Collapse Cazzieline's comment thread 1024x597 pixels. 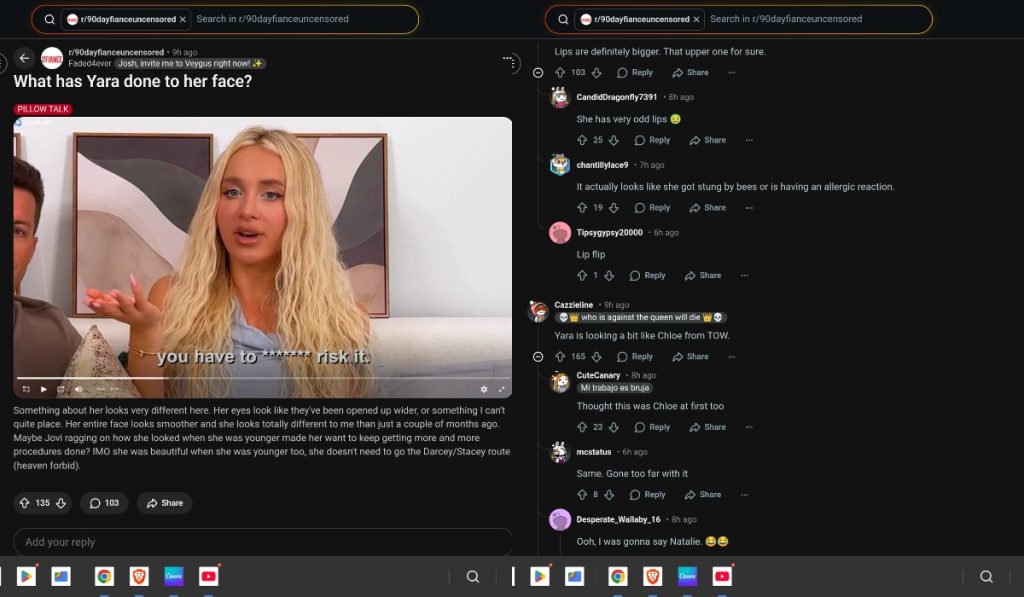coord(537,356)
